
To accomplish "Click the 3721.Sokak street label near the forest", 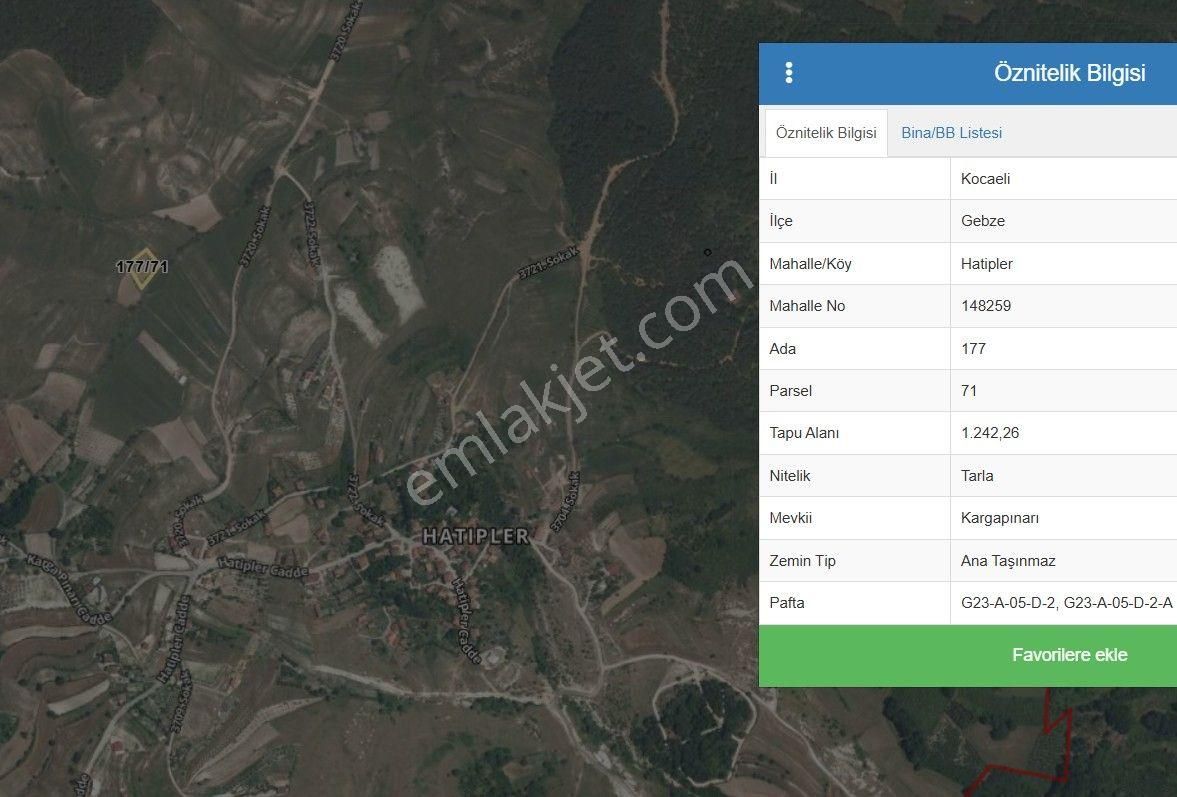I will tap(549, 263).
